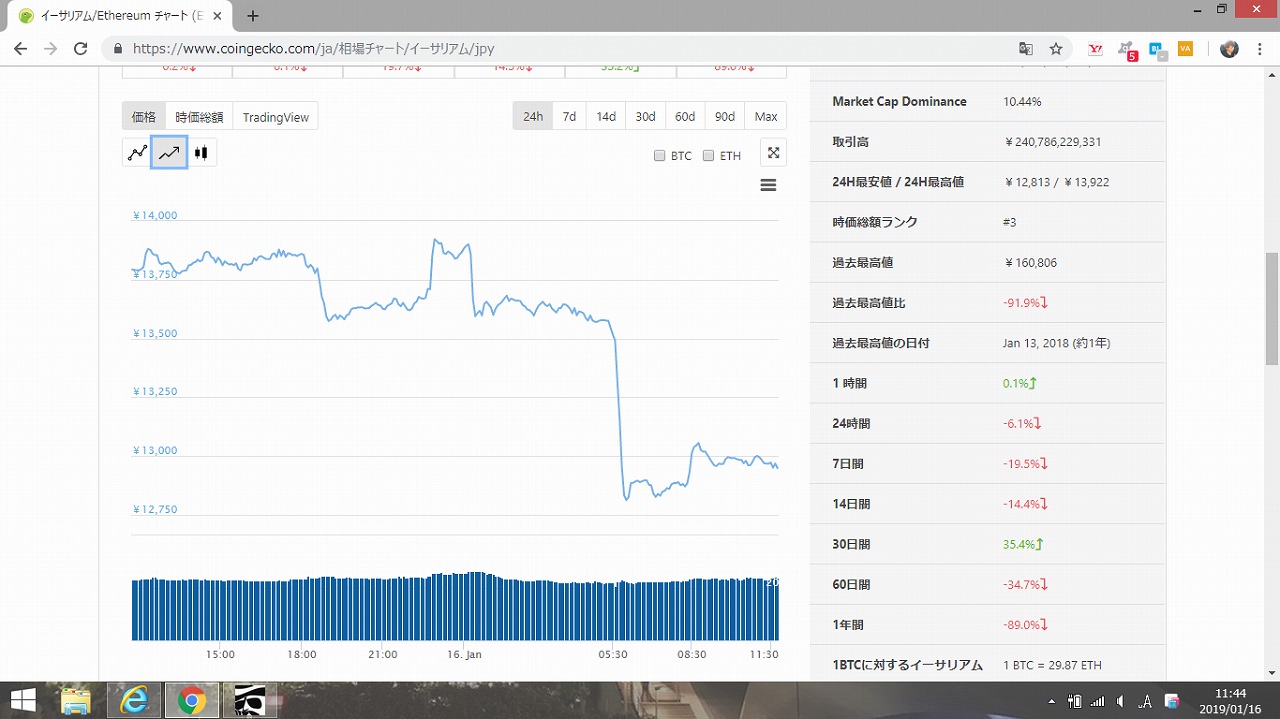This screenshot has width=1280, height=719.
Task: Reload the page
Action: [81, 48]
